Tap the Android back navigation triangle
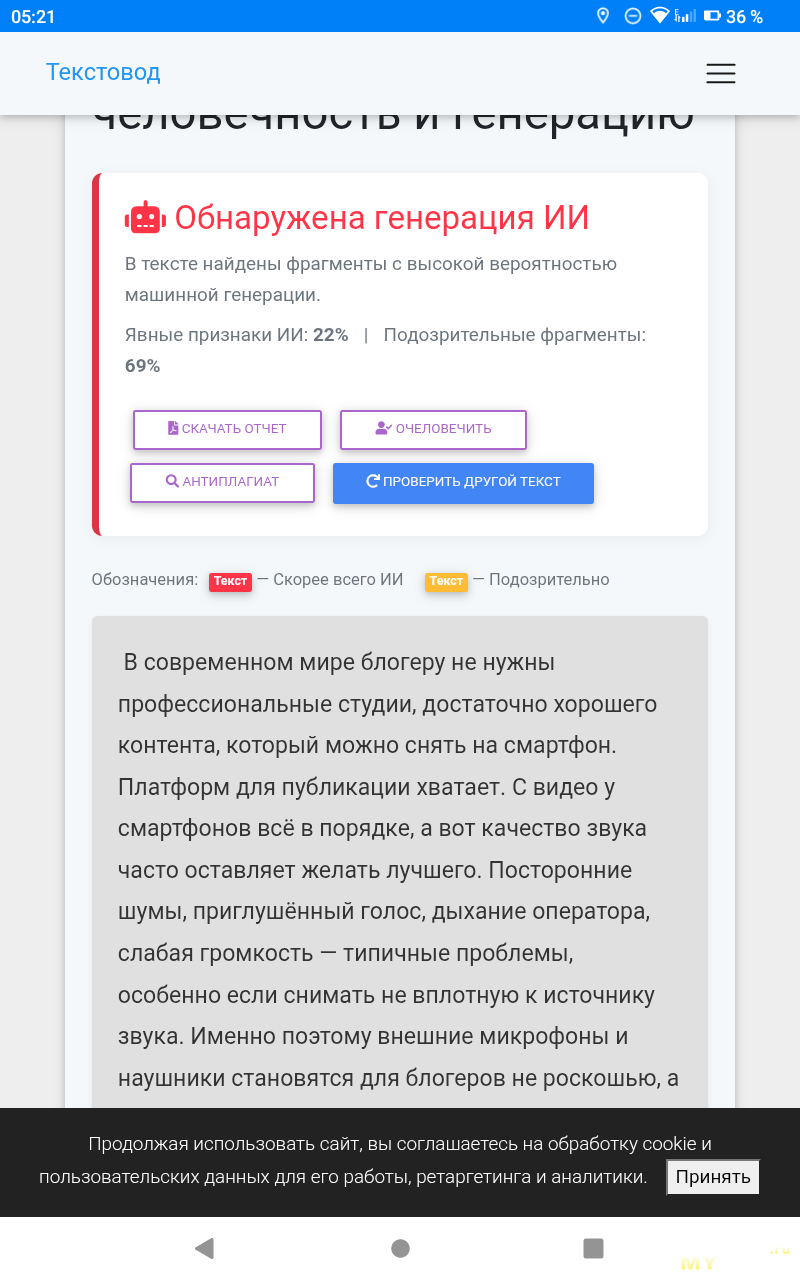The image size is (800, 1280). [x=204, y=1247]
